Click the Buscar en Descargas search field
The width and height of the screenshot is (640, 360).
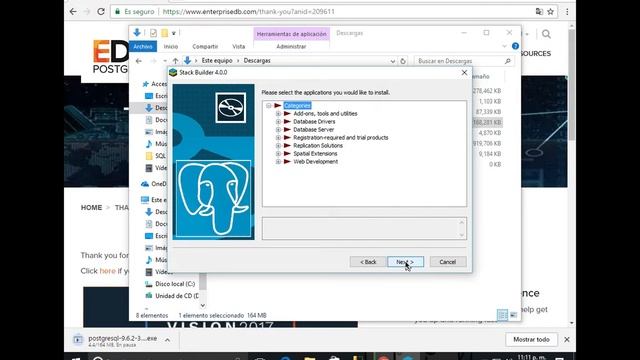click(x=459, y=61)
